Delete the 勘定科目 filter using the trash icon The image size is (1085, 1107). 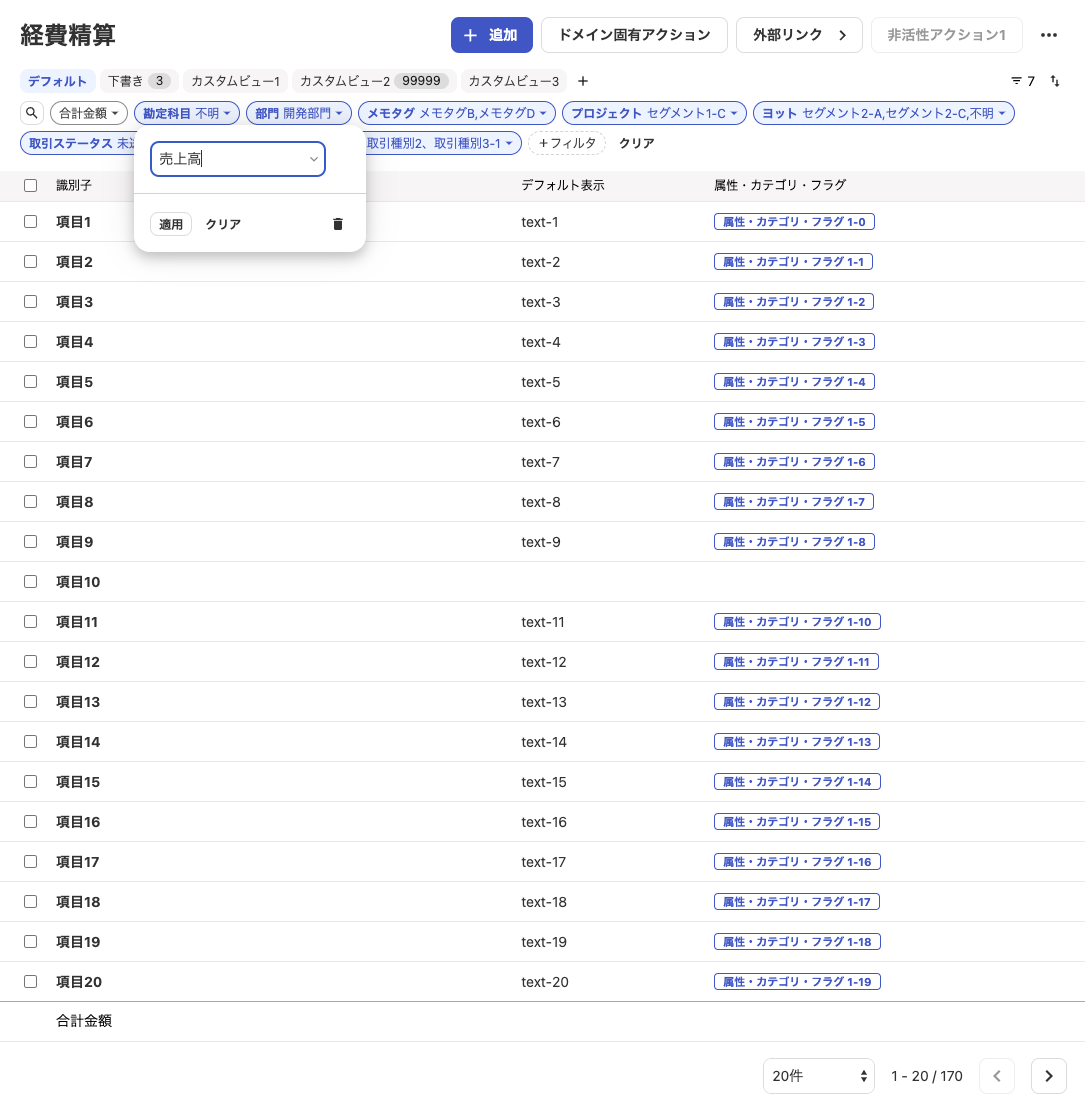click(x=337, y=224)
